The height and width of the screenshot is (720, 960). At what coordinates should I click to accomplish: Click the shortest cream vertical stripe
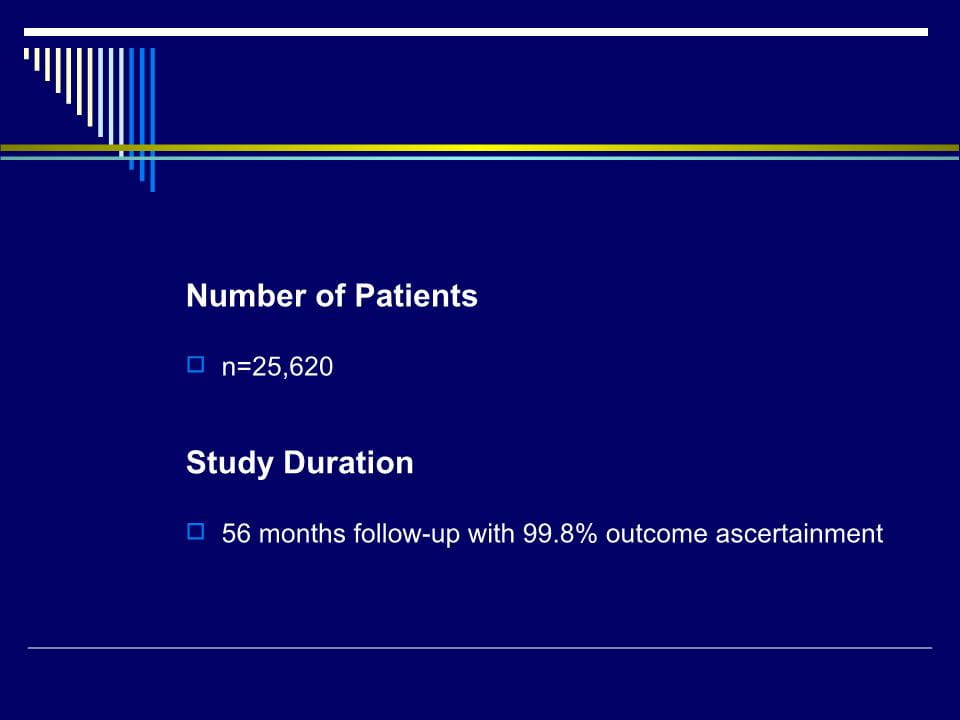pos(26,53)
